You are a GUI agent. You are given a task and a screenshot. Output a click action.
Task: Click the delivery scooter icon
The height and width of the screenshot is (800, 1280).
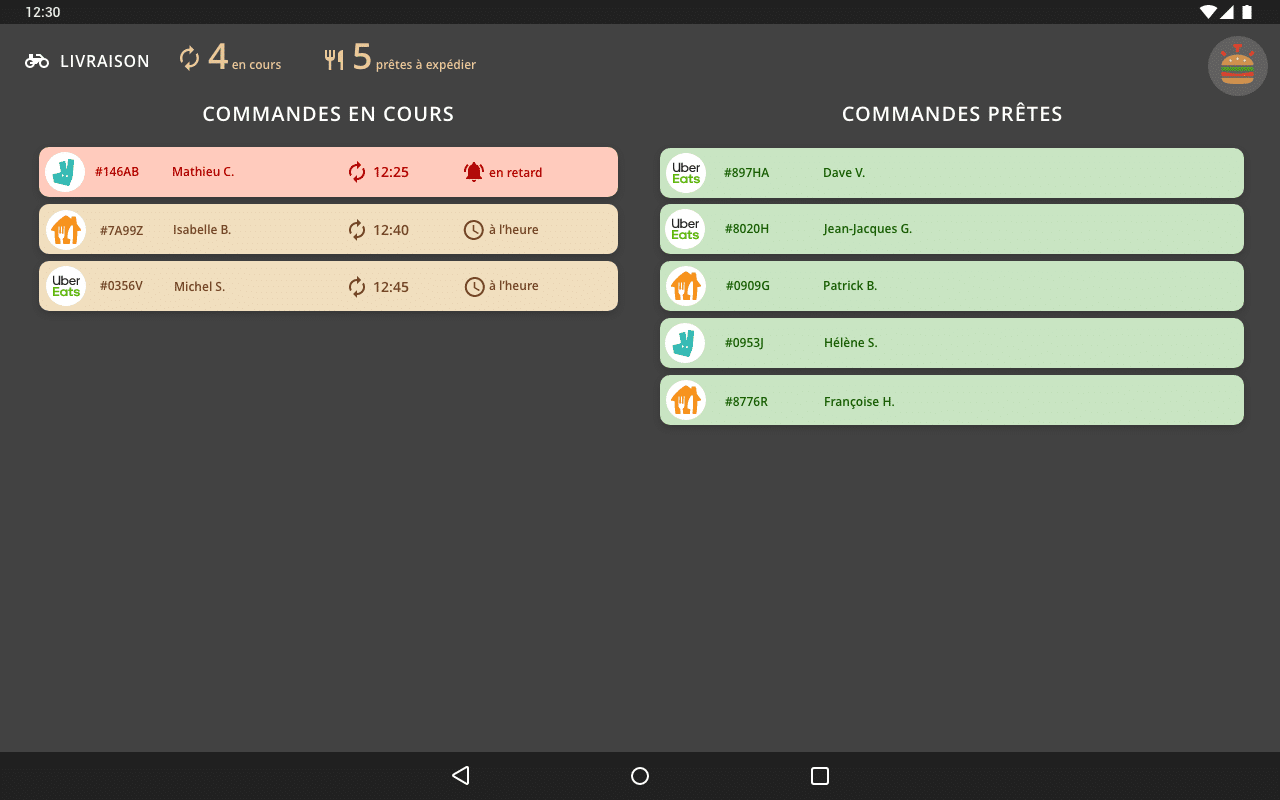click(37, 61)
